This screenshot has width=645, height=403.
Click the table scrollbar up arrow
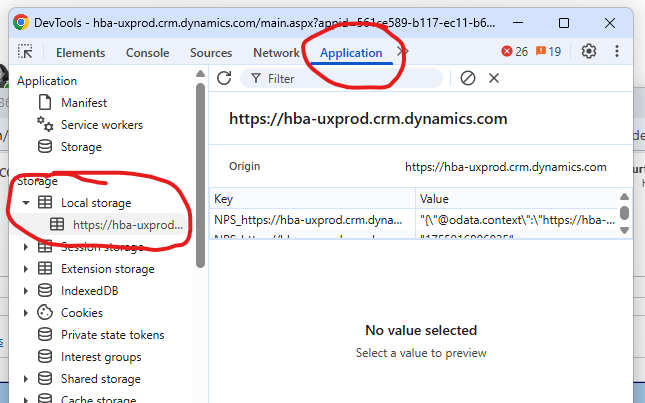tap(624, 197)
